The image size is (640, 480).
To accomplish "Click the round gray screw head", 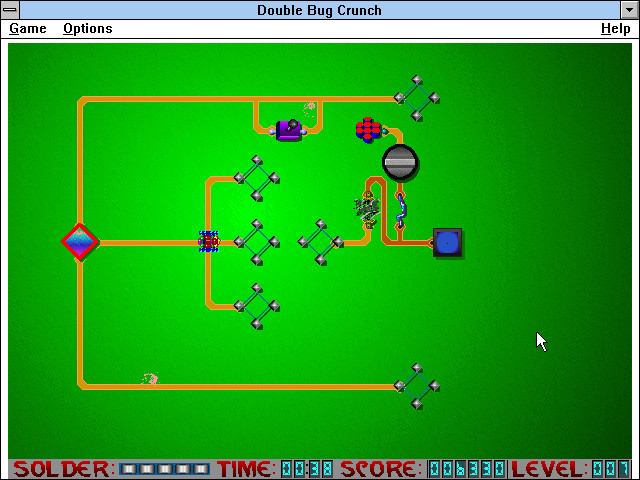I will click(400, 162).
